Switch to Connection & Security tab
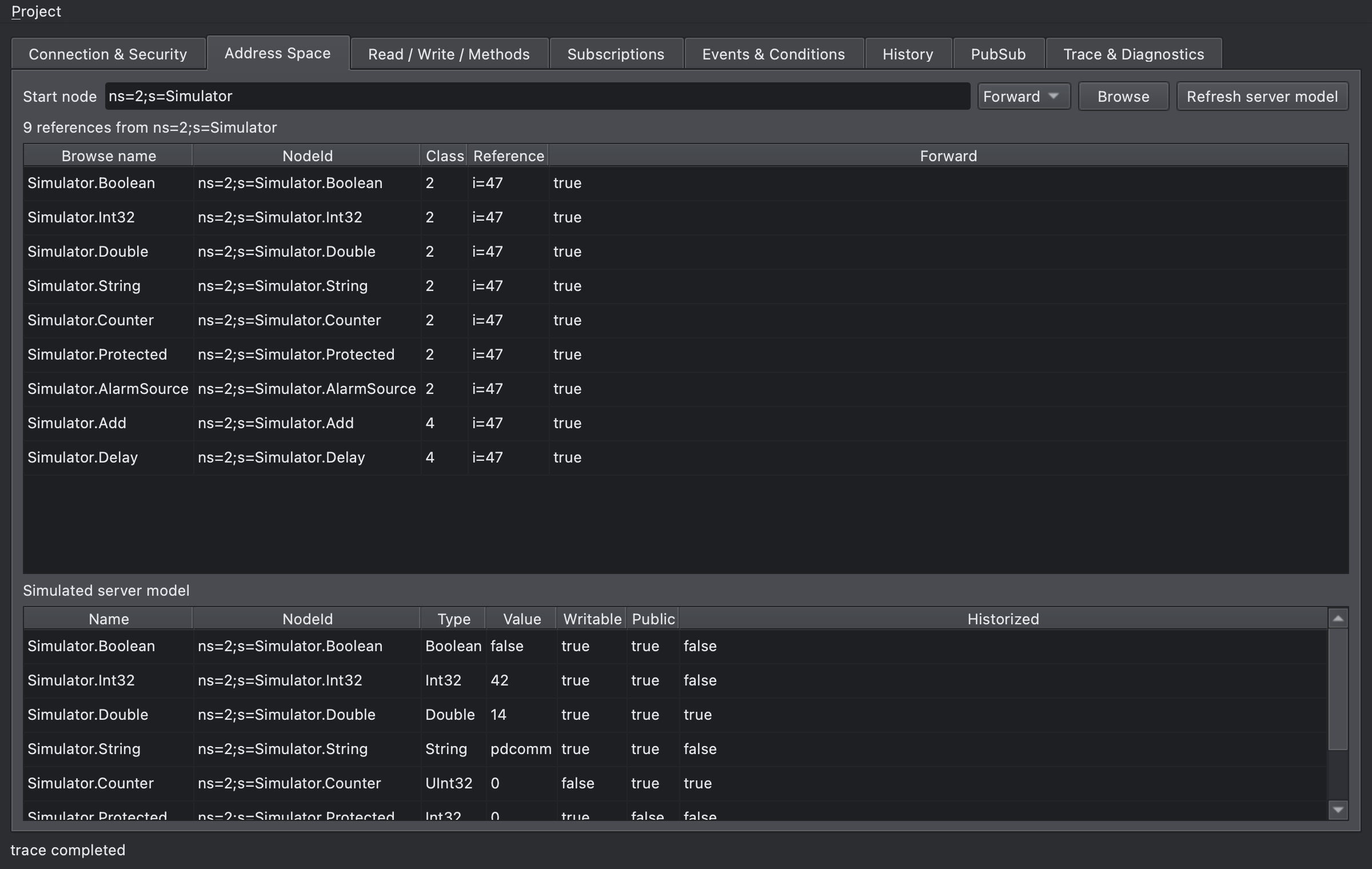 [108, 54]
